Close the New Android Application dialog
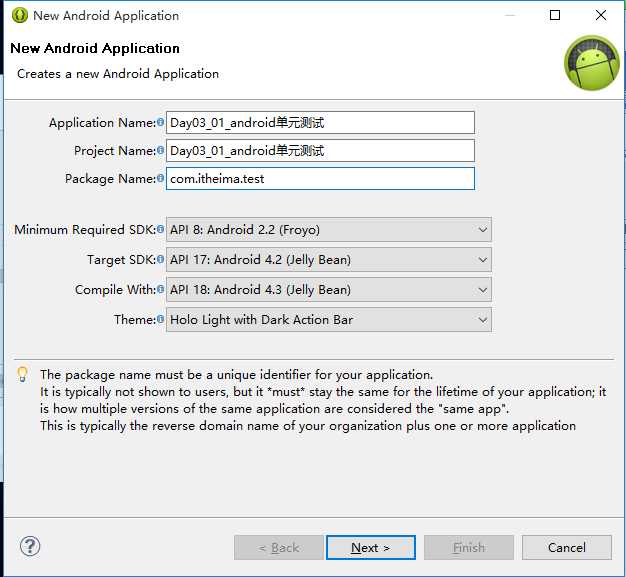This screenshot has height=577, width=626. (x=601, y=15)
